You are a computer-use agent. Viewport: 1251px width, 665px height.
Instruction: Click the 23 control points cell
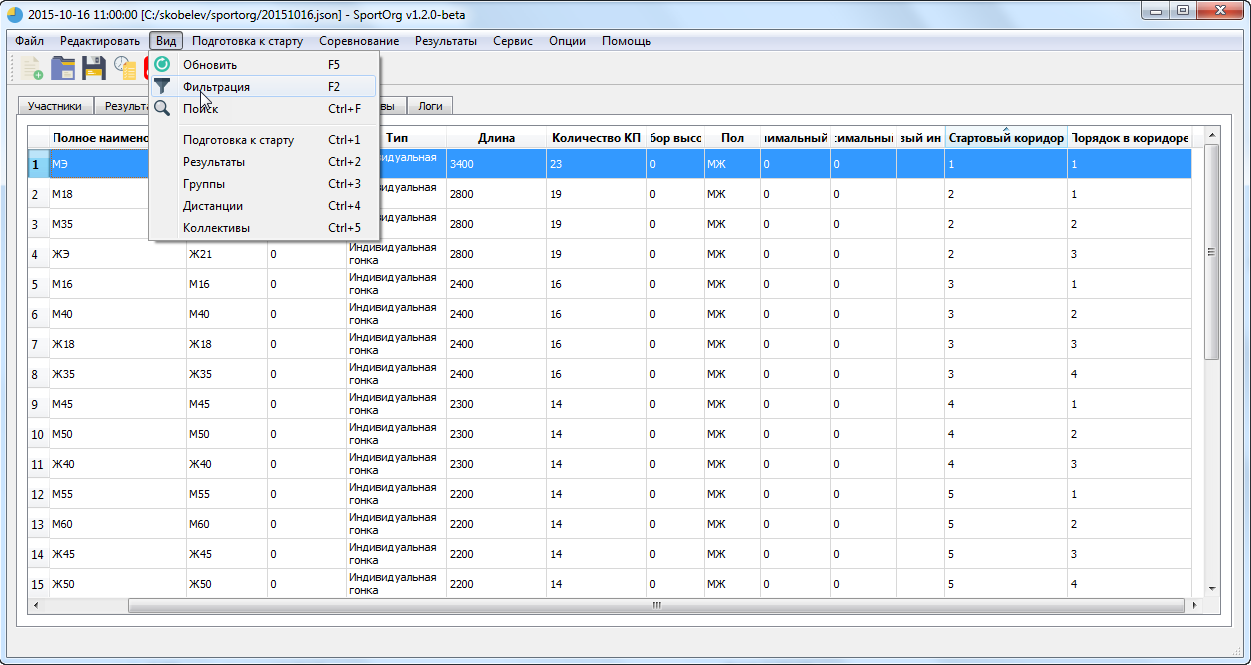coord(596,164)
